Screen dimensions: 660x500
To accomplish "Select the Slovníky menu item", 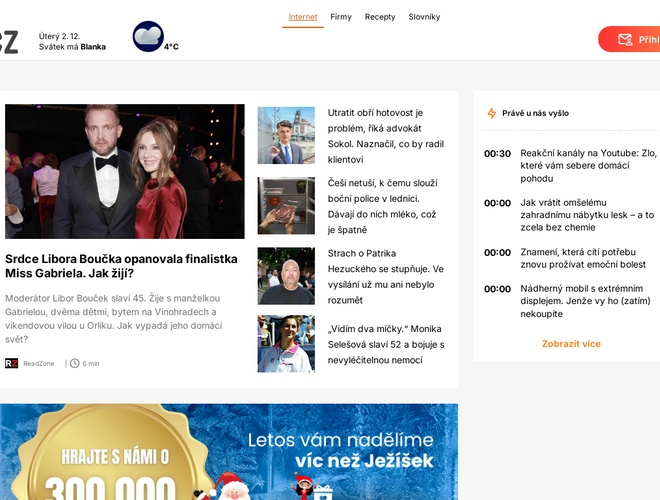I will [x=424, y=17].
